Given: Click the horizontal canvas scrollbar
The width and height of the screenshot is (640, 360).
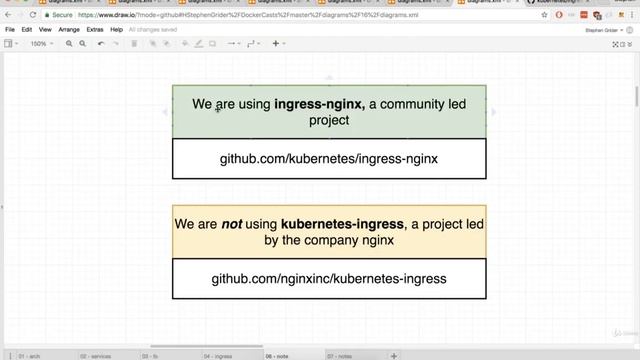Looking at the screenshot, I should tap(207, 346).
